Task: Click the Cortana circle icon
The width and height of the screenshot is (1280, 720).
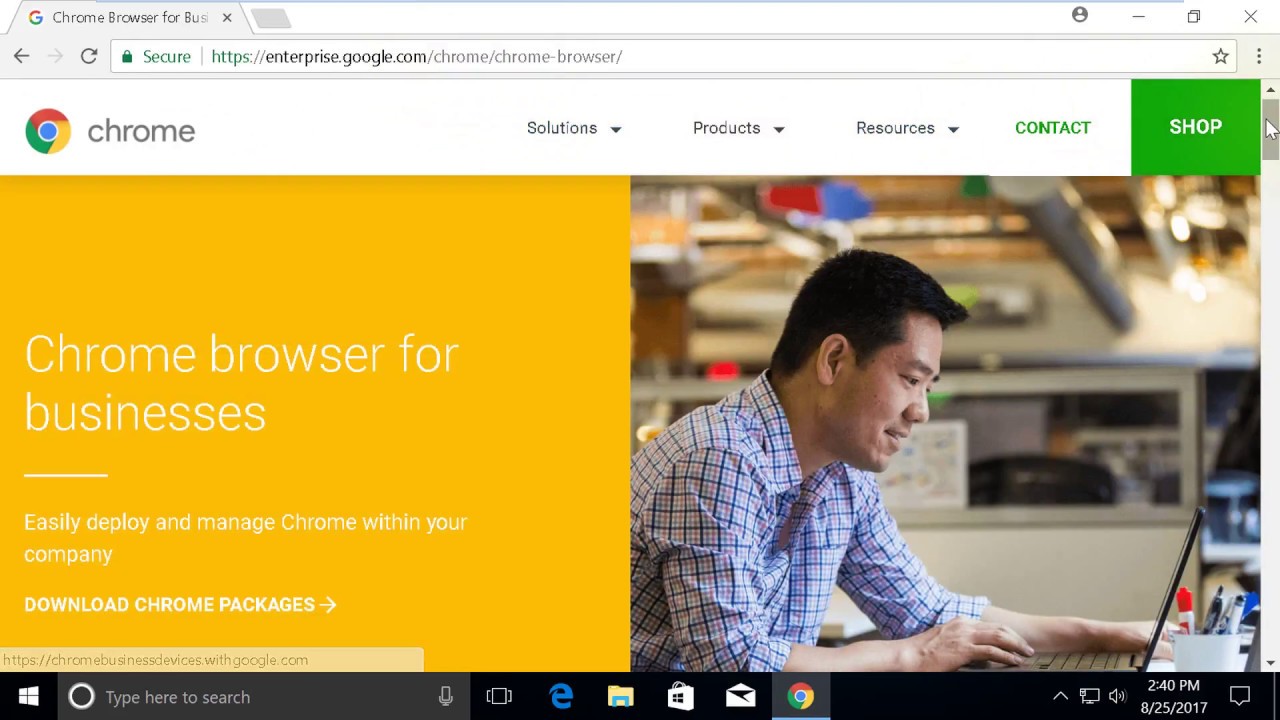Action: [81, 697]
